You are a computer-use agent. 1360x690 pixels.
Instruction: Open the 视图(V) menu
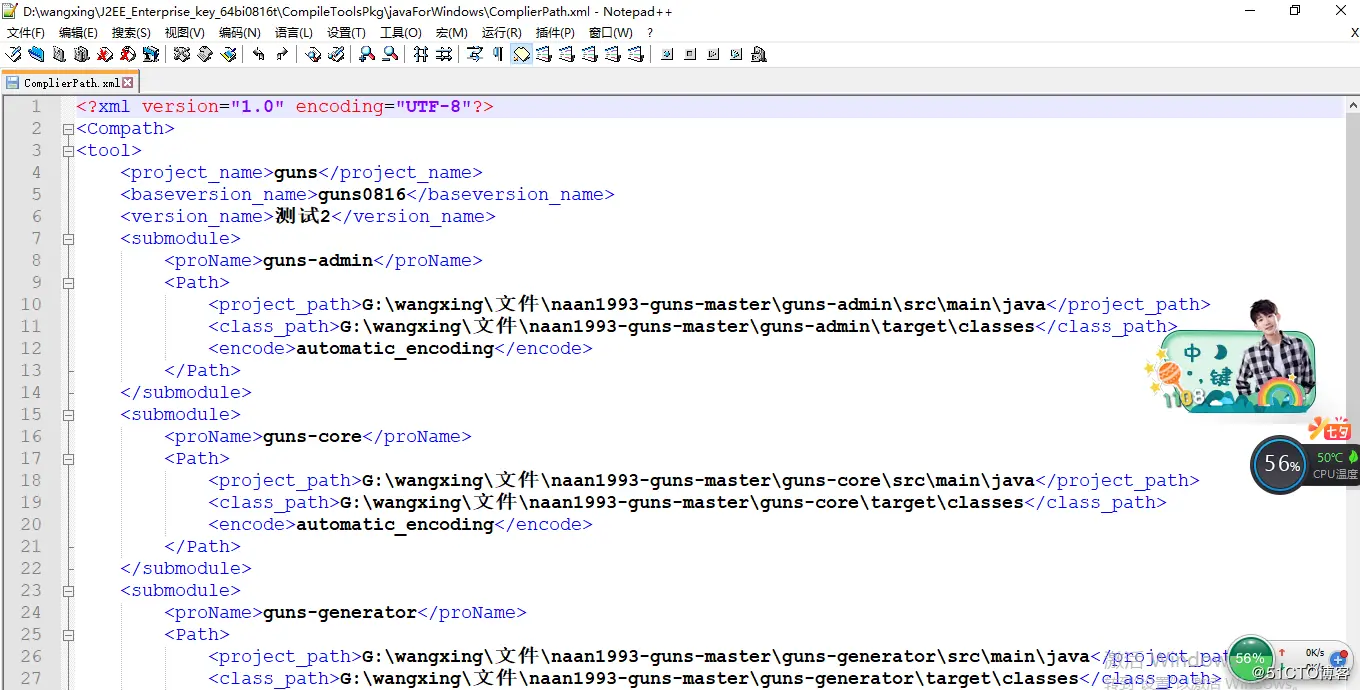tap(185, 32)
